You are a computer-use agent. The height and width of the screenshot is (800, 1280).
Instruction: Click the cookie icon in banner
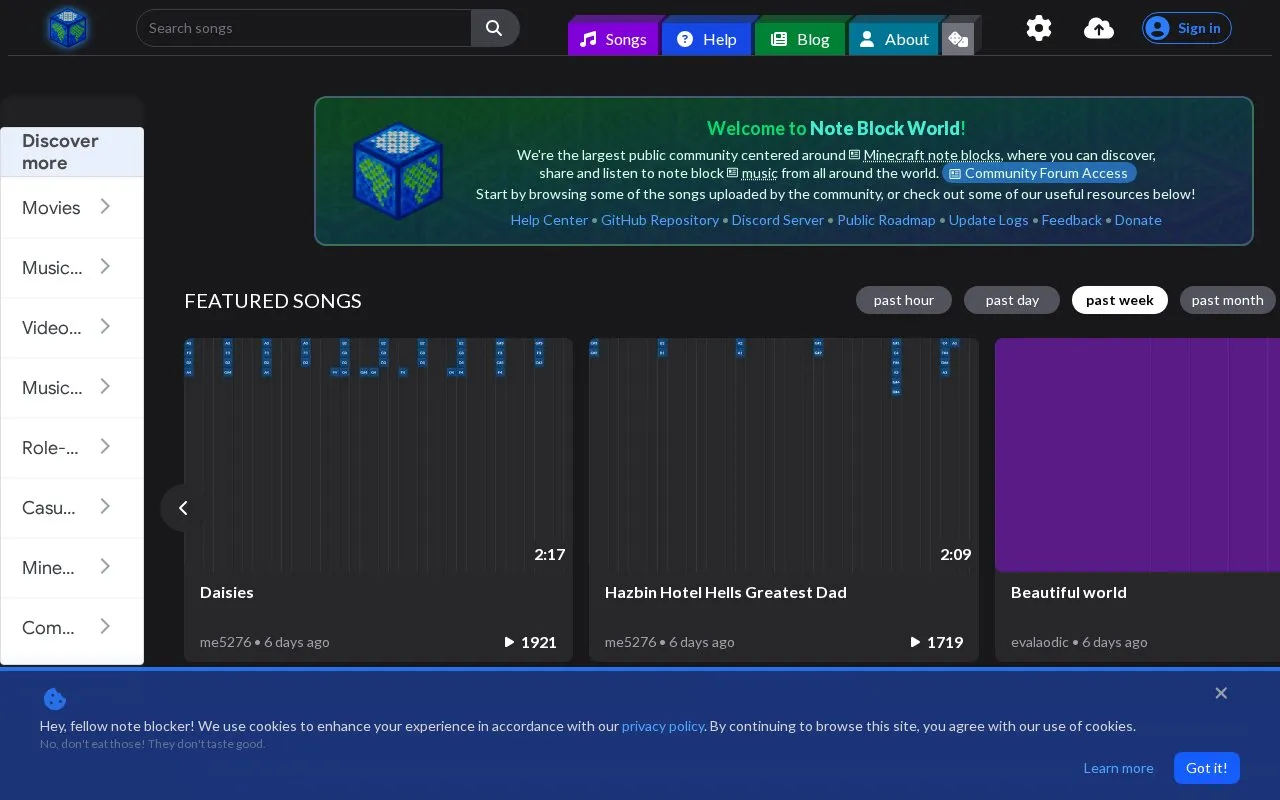click(x=55, y=699)
